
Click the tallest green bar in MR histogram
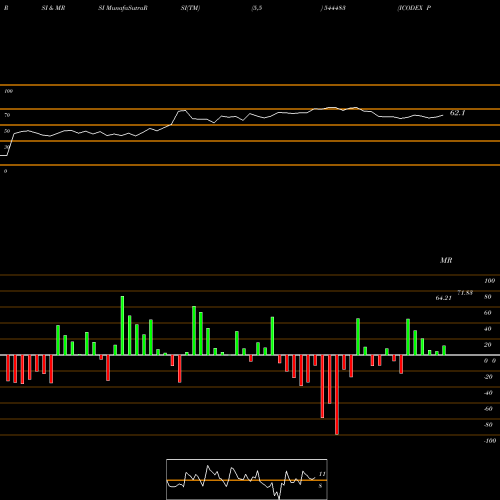pyautogui.click(x=122, y=325)
